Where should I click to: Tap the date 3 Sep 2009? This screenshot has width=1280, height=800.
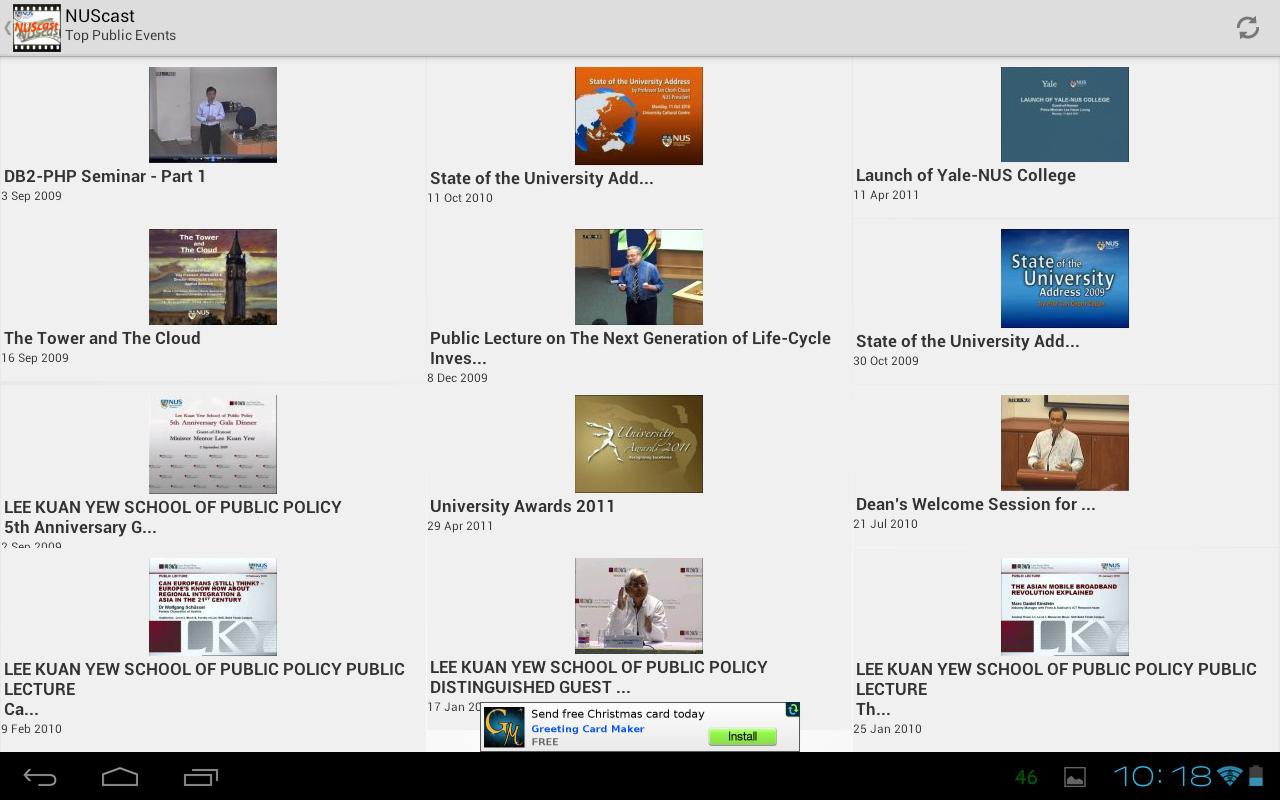(x=31, y=196)
